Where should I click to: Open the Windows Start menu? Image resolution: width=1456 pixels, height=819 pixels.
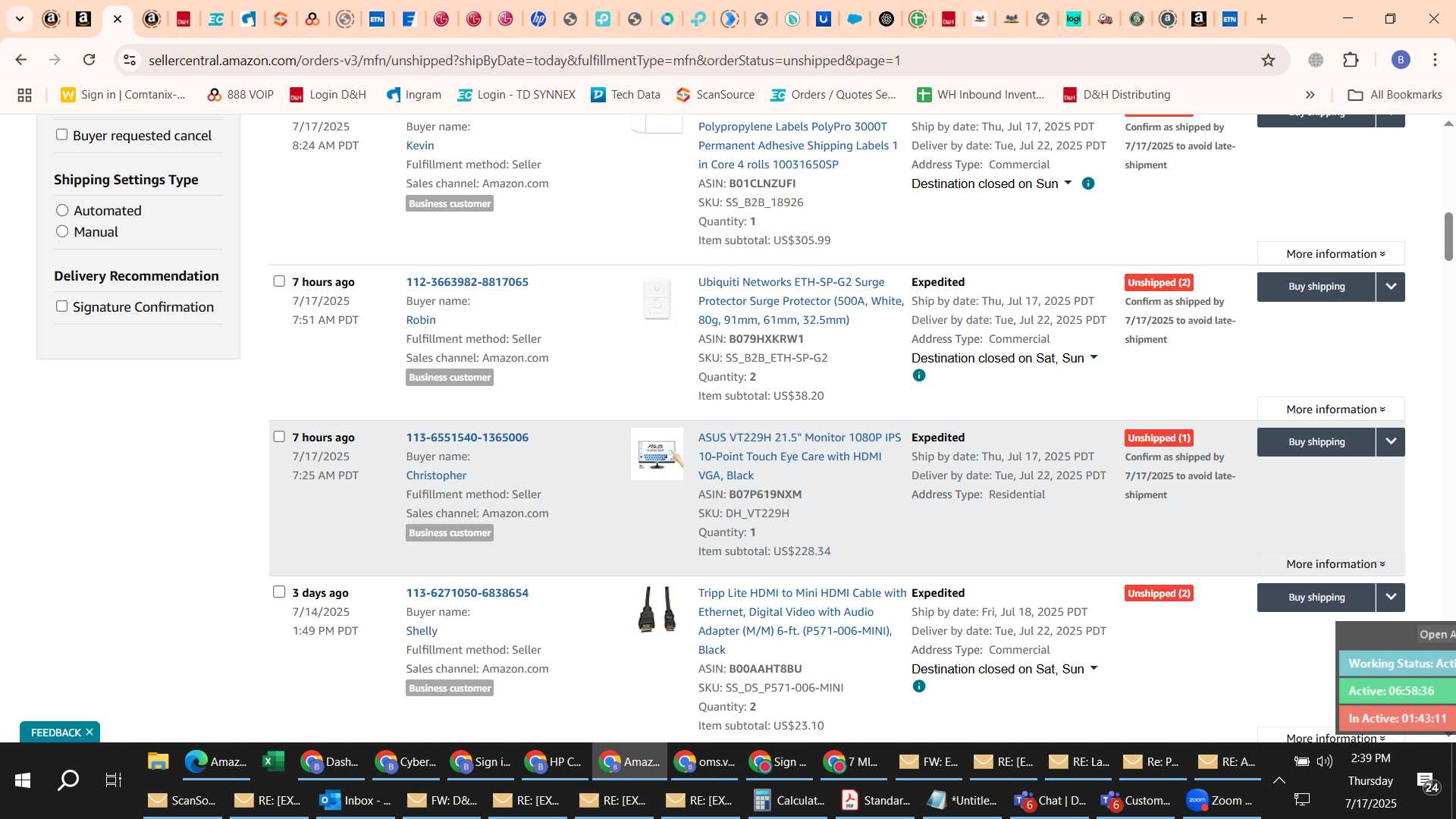click(x=23, y=780)
